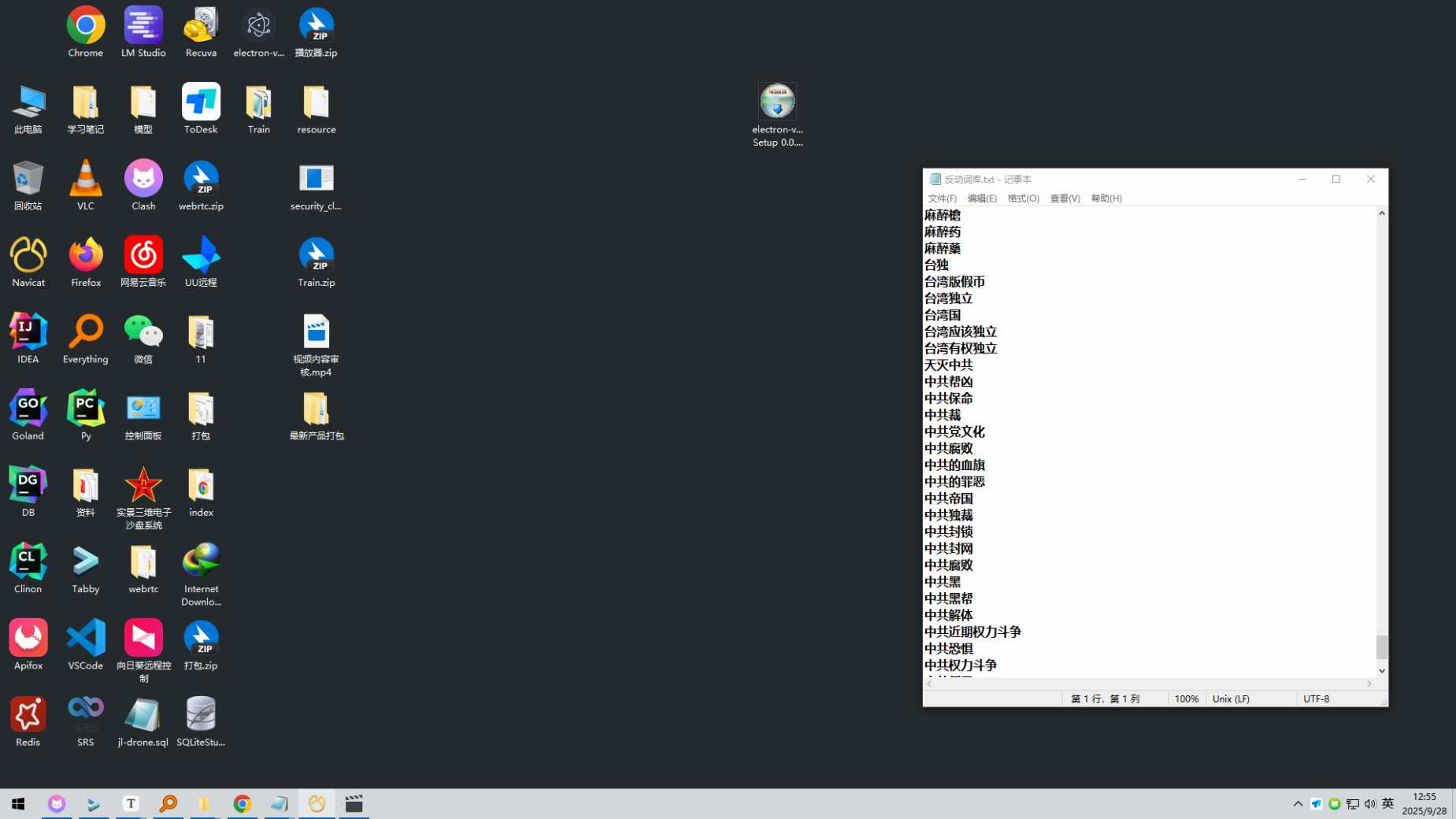
Task: Click the volume icon in system tray
Action: [x=1370, y=803]
